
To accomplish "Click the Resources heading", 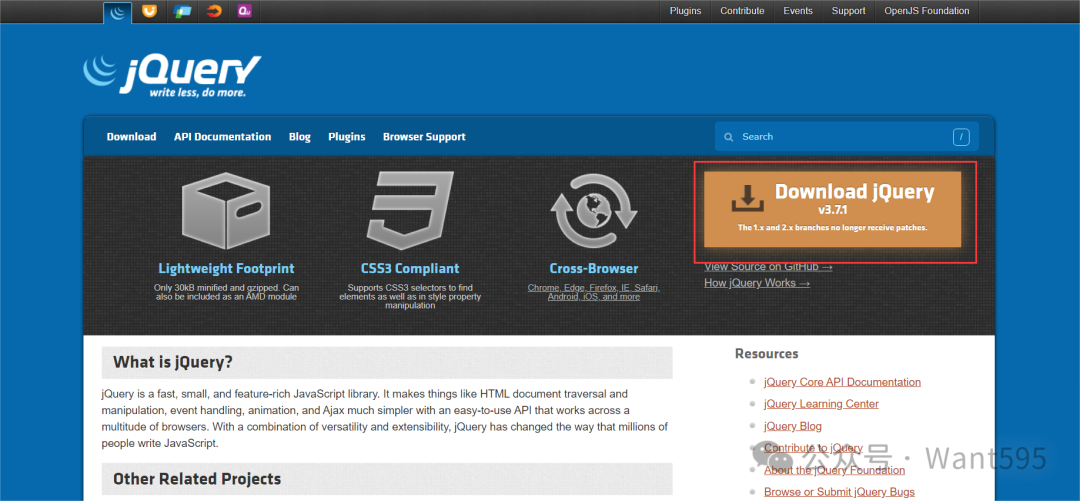I will (x=767, y=354).
